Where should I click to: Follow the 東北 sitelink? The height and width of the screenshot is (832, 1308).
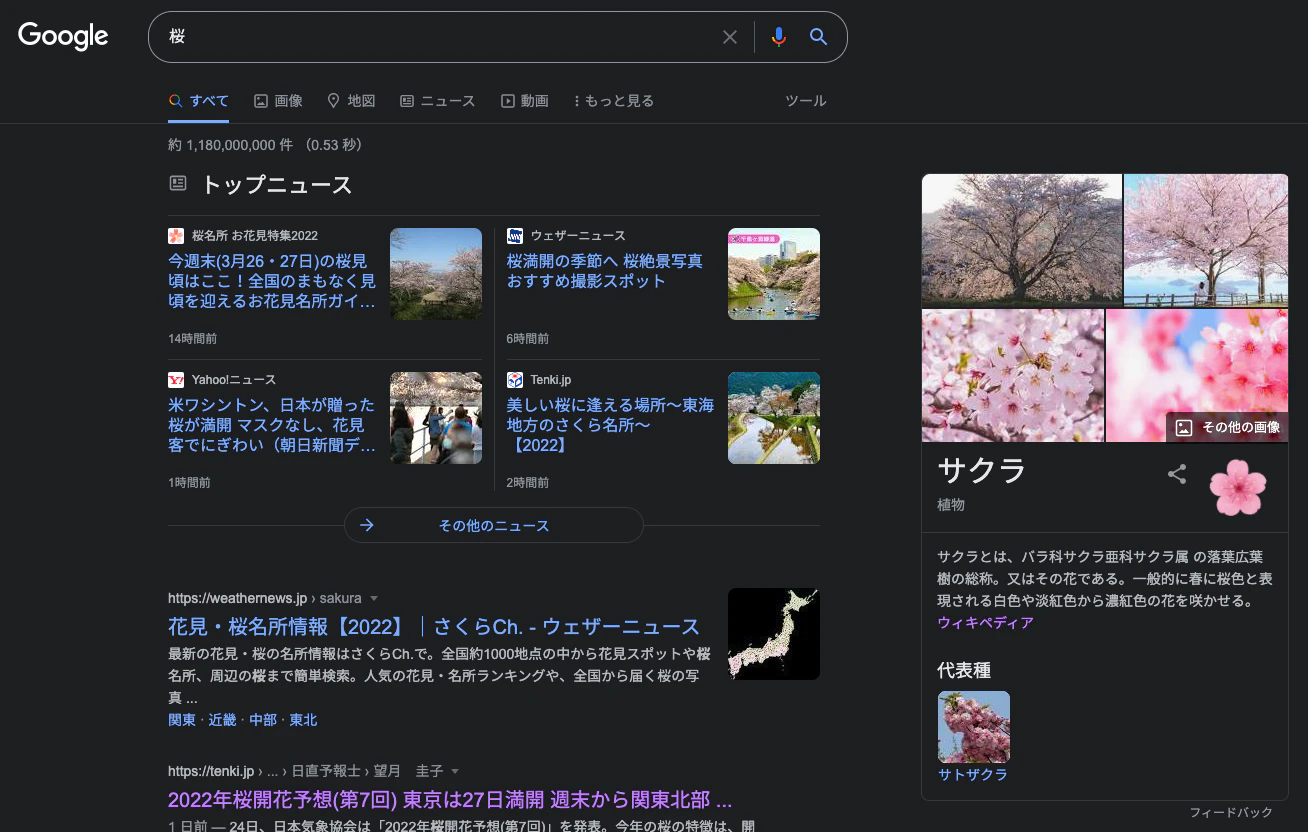pos(303,720)
